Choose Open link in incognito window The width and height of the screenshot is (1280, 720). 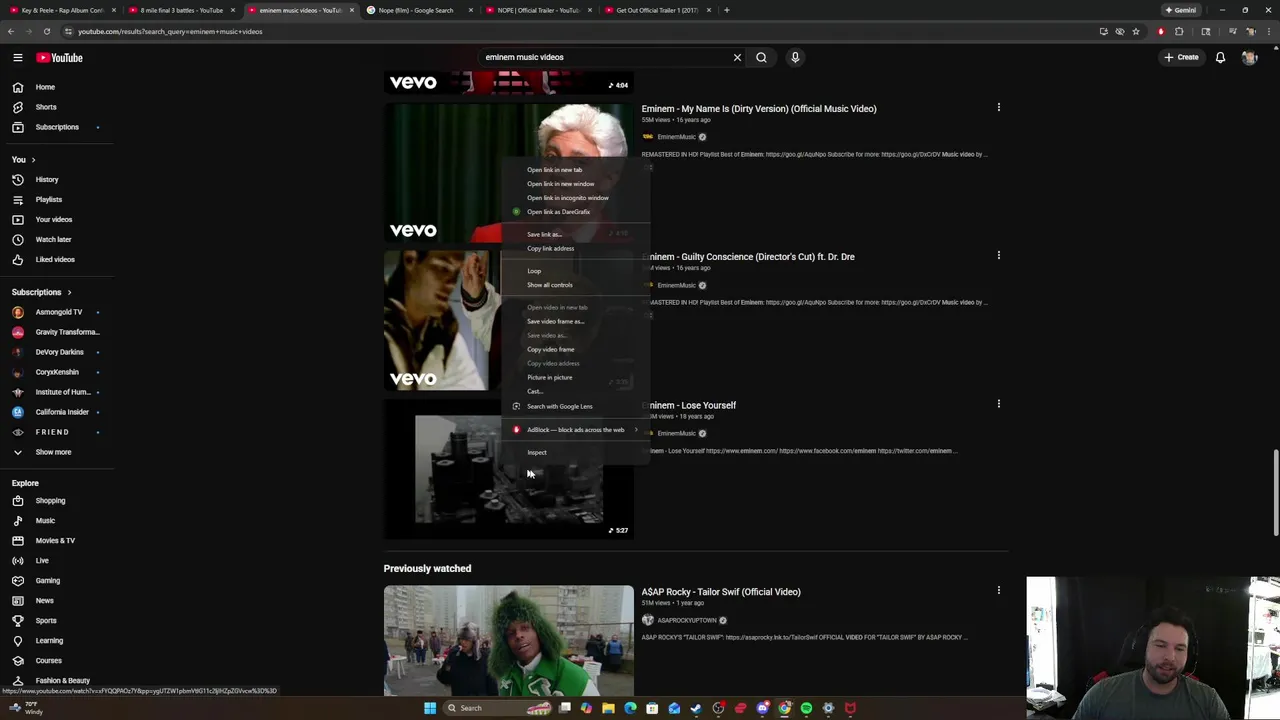[x=576, y=198]
